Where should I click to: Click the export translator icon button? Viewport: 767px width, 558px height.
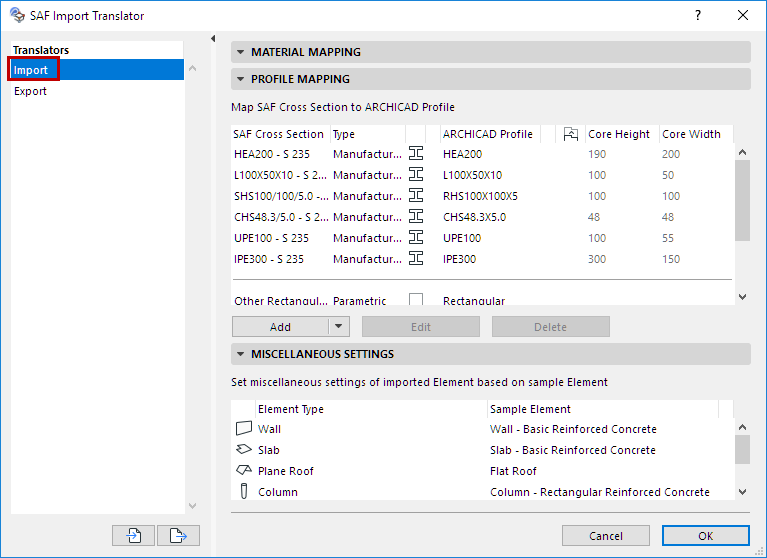coord(178,535)
